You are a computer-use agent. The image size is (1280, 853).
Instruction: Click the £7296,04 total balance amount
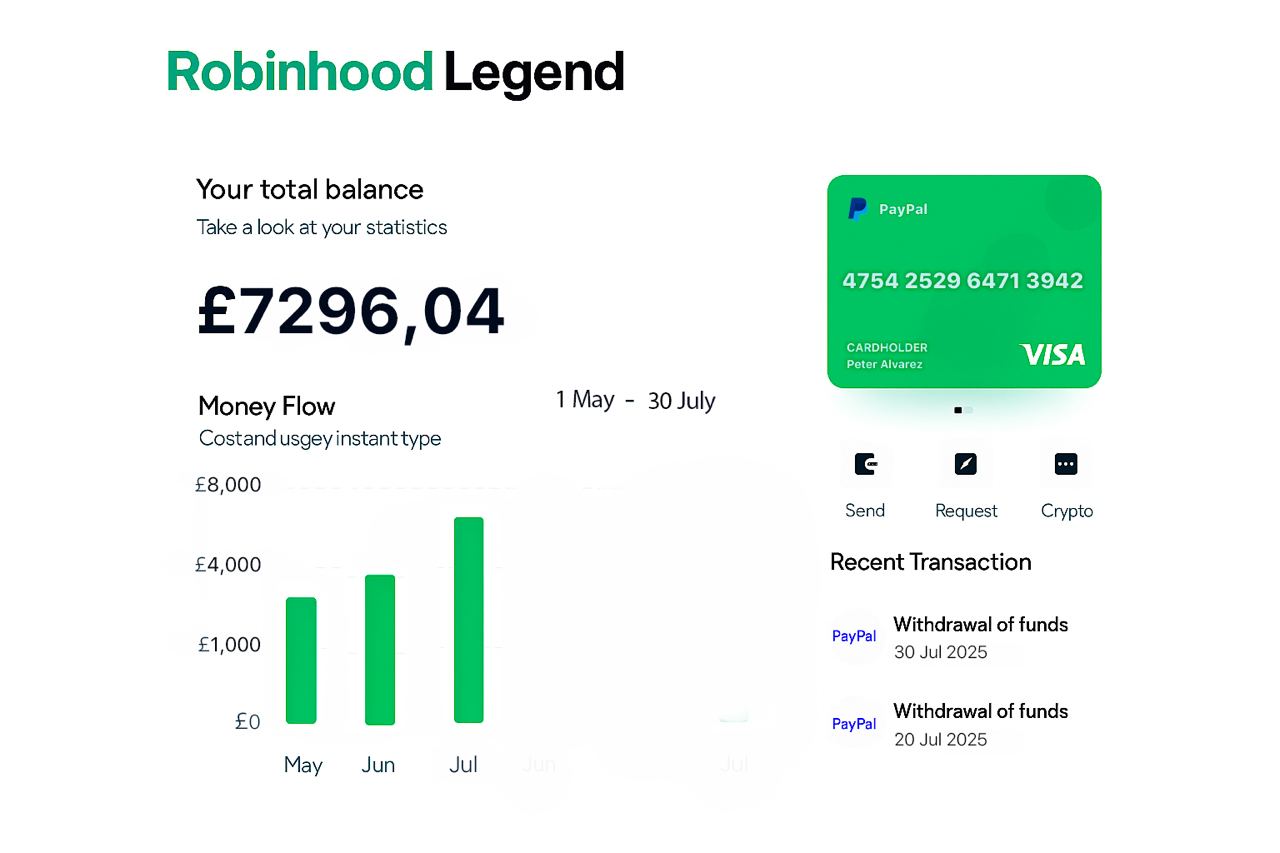coord(351,311)
